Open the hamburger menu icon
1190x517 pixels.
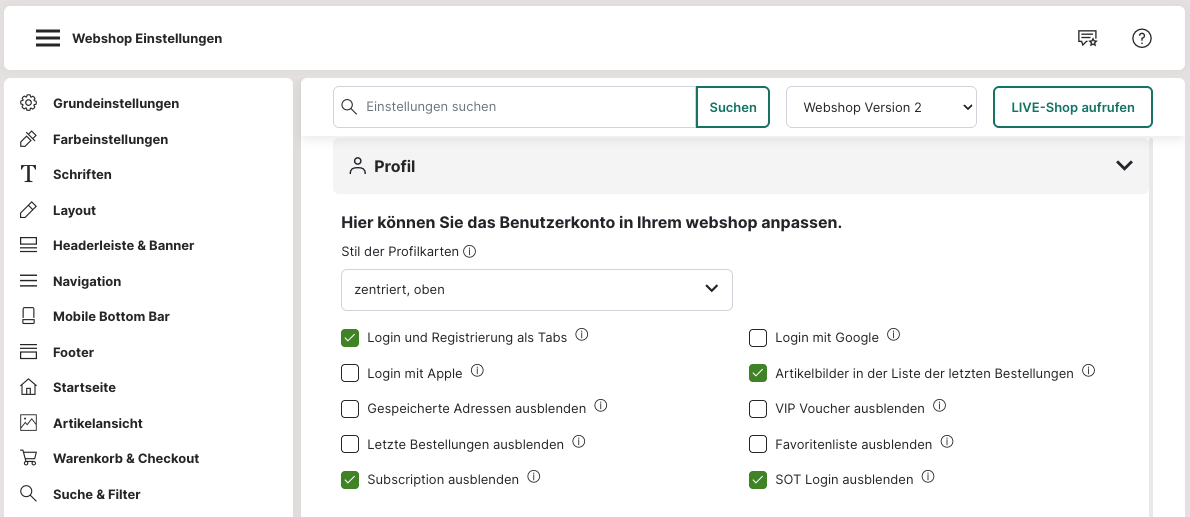[x=48, y=38]
